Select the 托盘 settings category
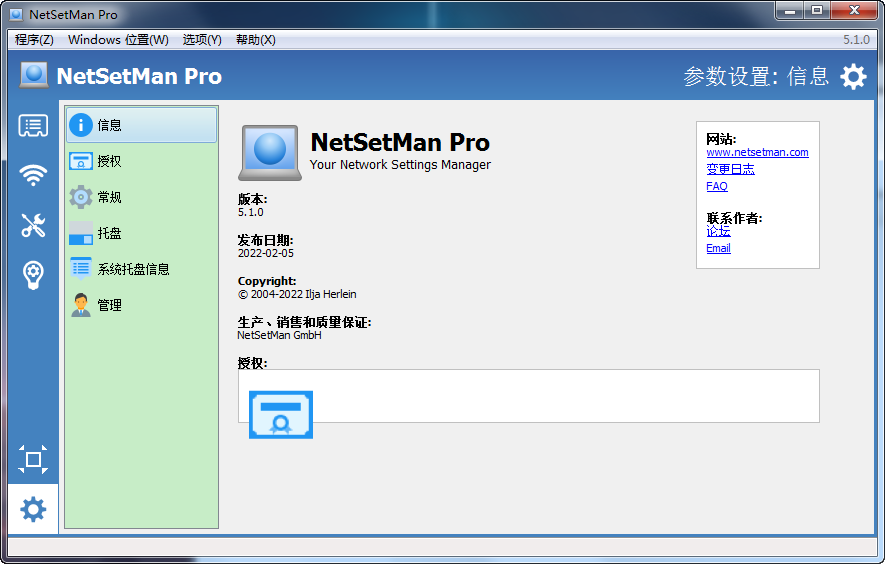 142,233
